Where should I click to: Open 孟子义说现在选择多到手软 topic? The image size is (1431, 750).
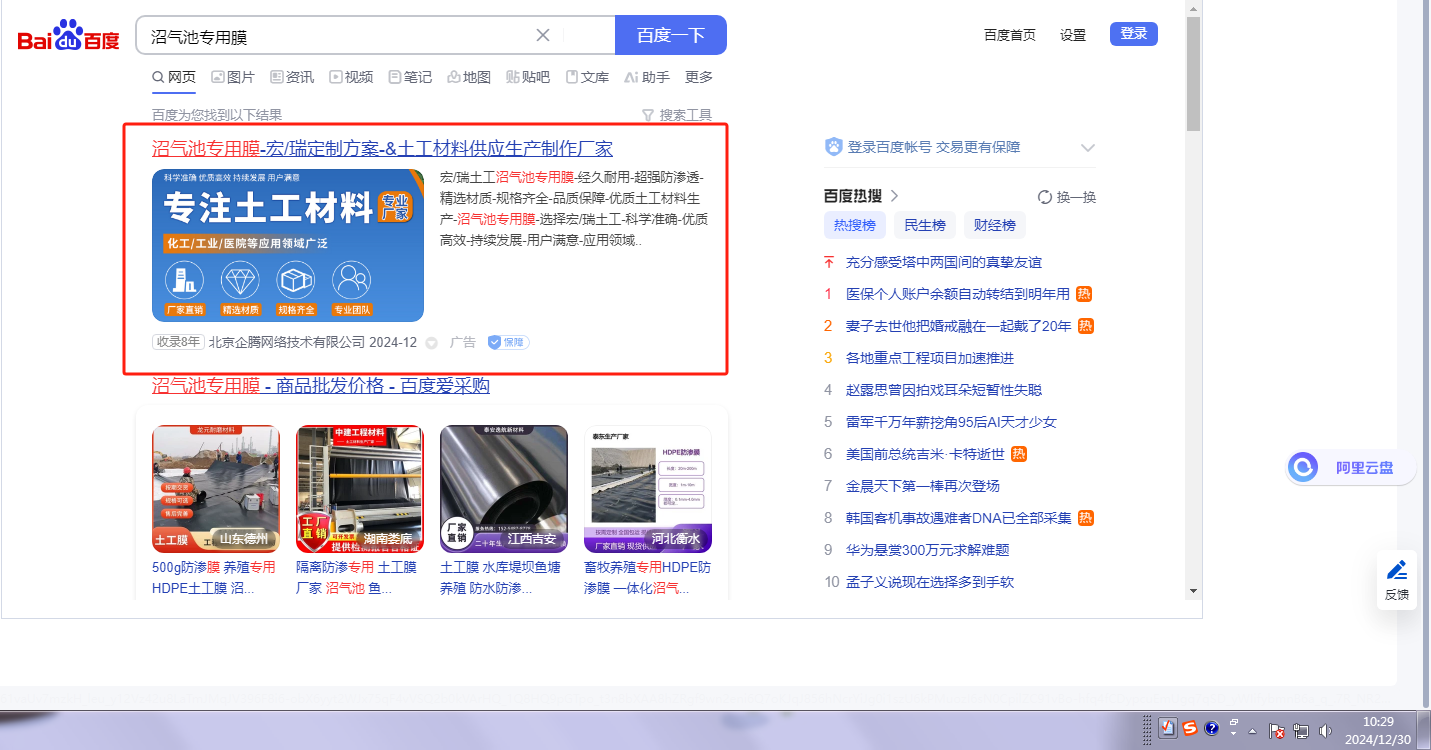click(x=930, y=582)
